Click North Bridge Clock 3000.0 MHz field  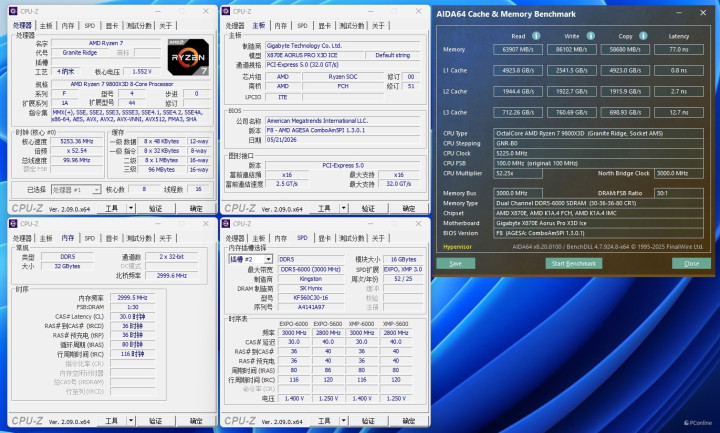point(679,173)
